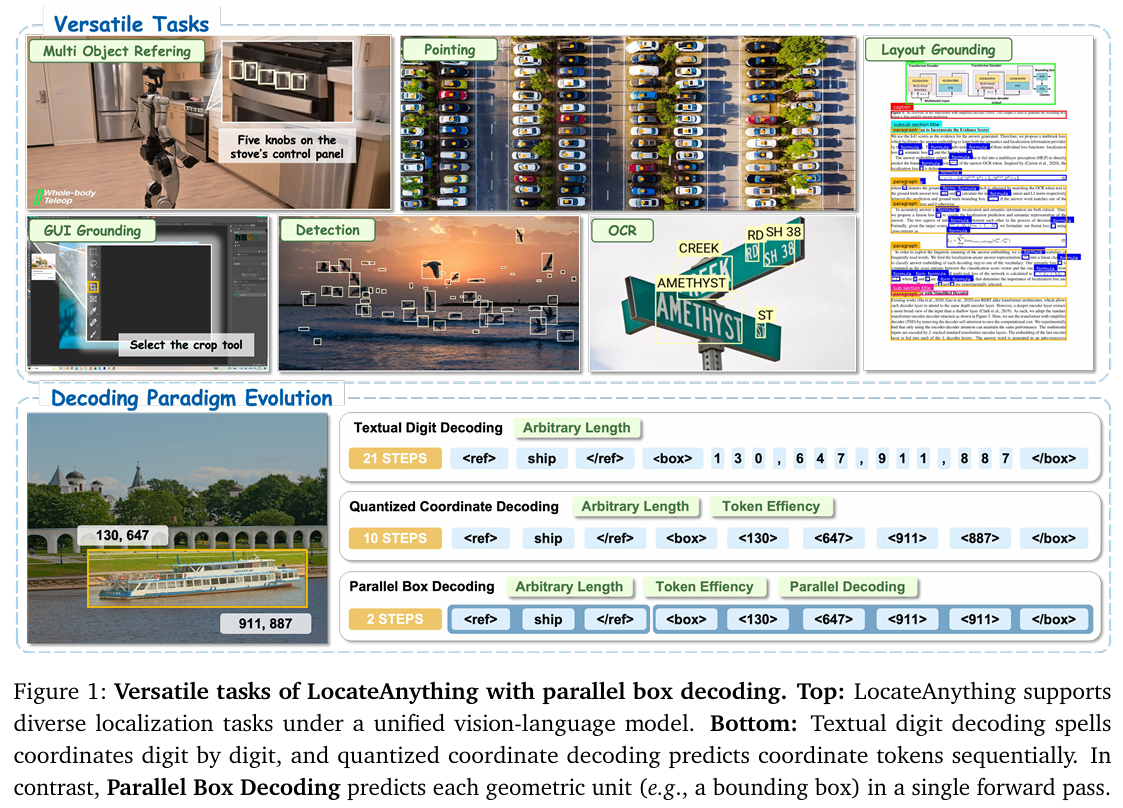Click the CREEK recognized text label

pos(698,248)
